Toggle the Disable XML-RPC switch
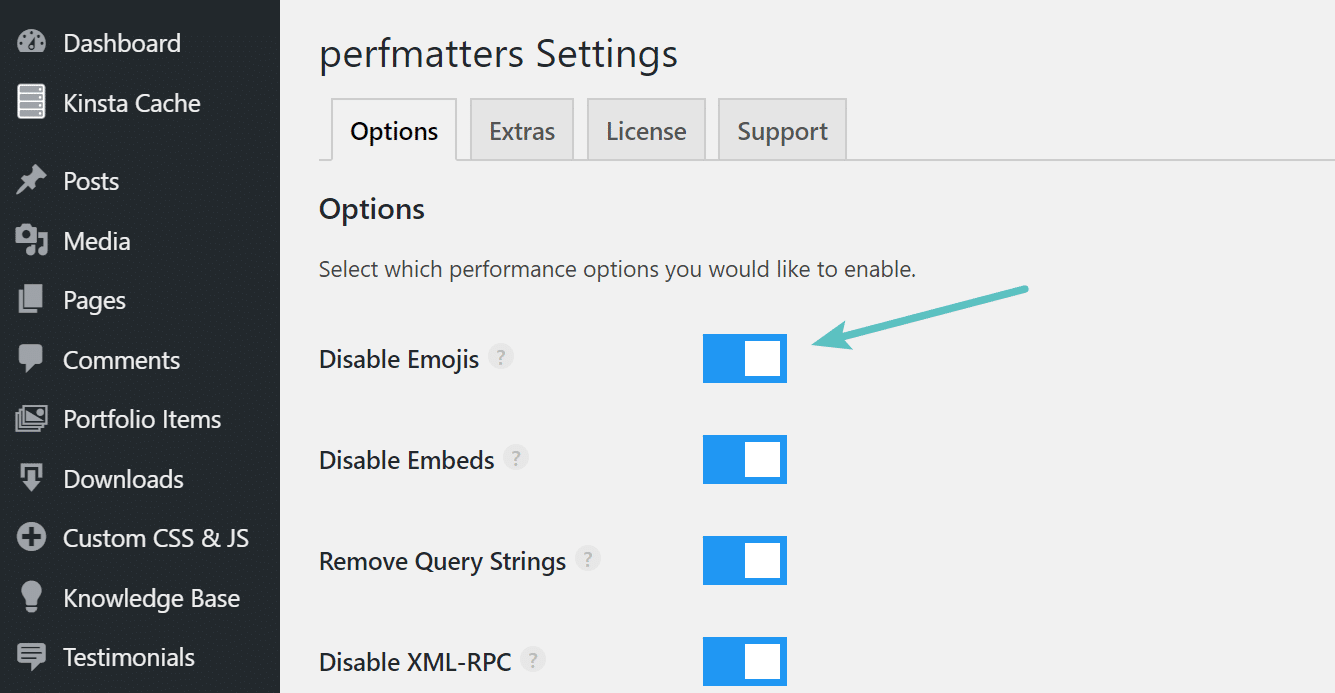 [745, 661]
